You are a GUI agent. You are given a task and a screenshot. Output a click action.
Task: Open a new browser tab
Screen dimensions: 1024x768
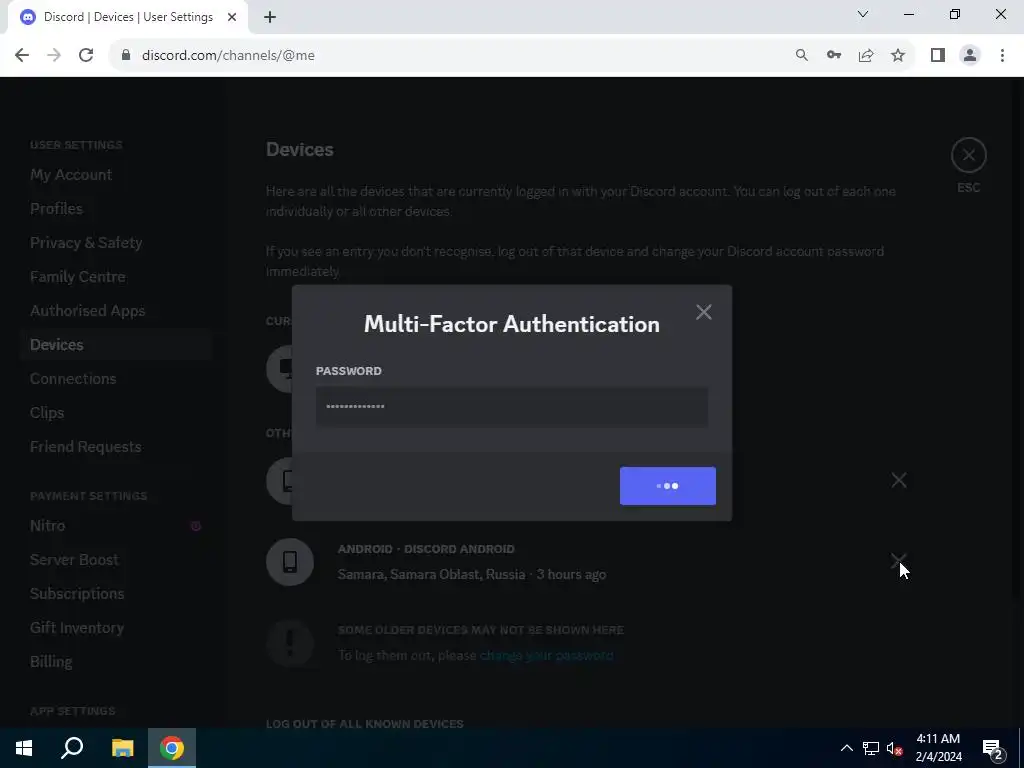[x=270, y=18]
